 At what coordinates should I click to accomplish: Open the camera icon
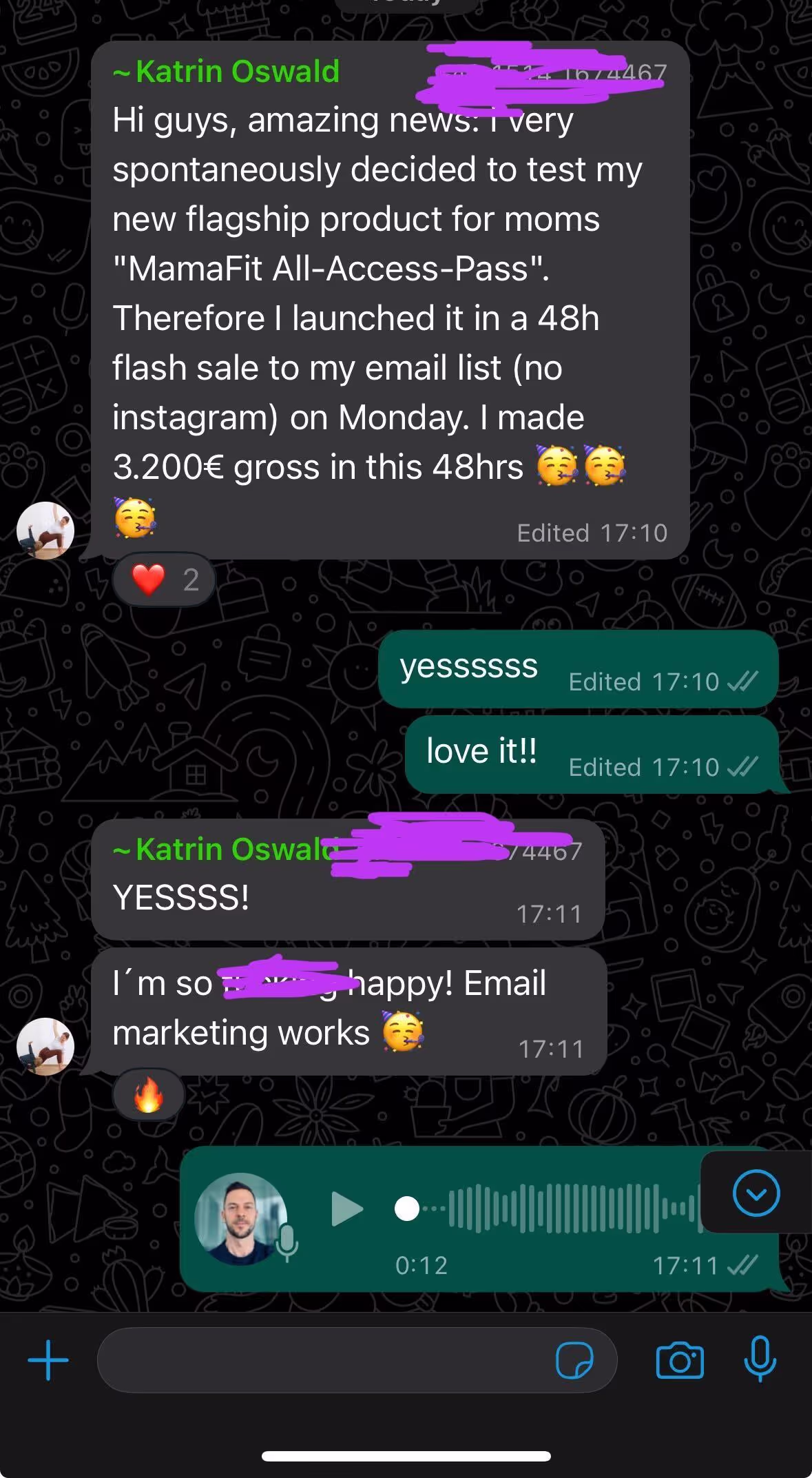(x=680, y=1360)
